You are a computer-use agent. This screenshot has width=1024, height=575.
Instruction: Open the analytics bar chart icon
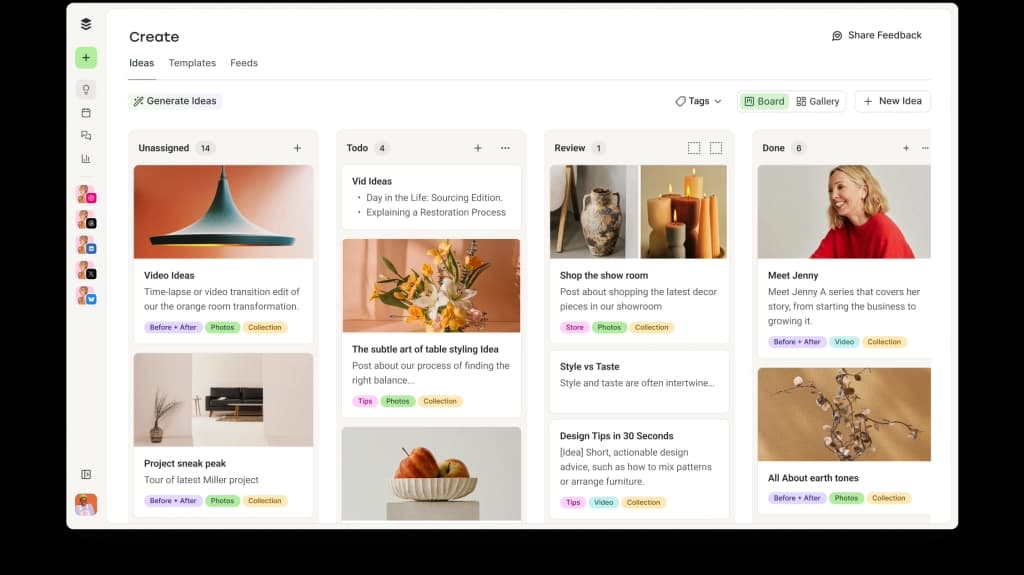pyautogui.click(x=86, y=159)
